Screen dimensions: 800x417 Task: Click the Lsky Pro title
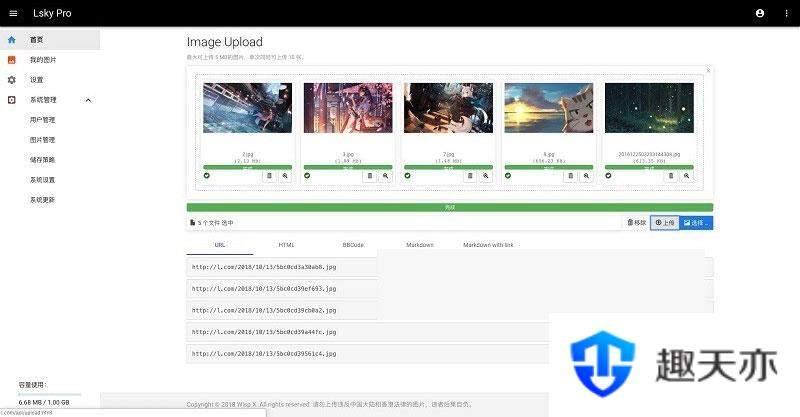click(x=52, y=13)
